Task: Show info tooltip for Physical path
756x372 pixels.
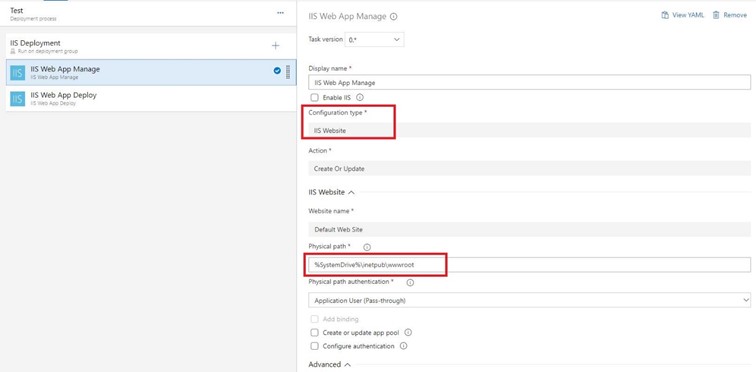Action: (x=367, y=247)
